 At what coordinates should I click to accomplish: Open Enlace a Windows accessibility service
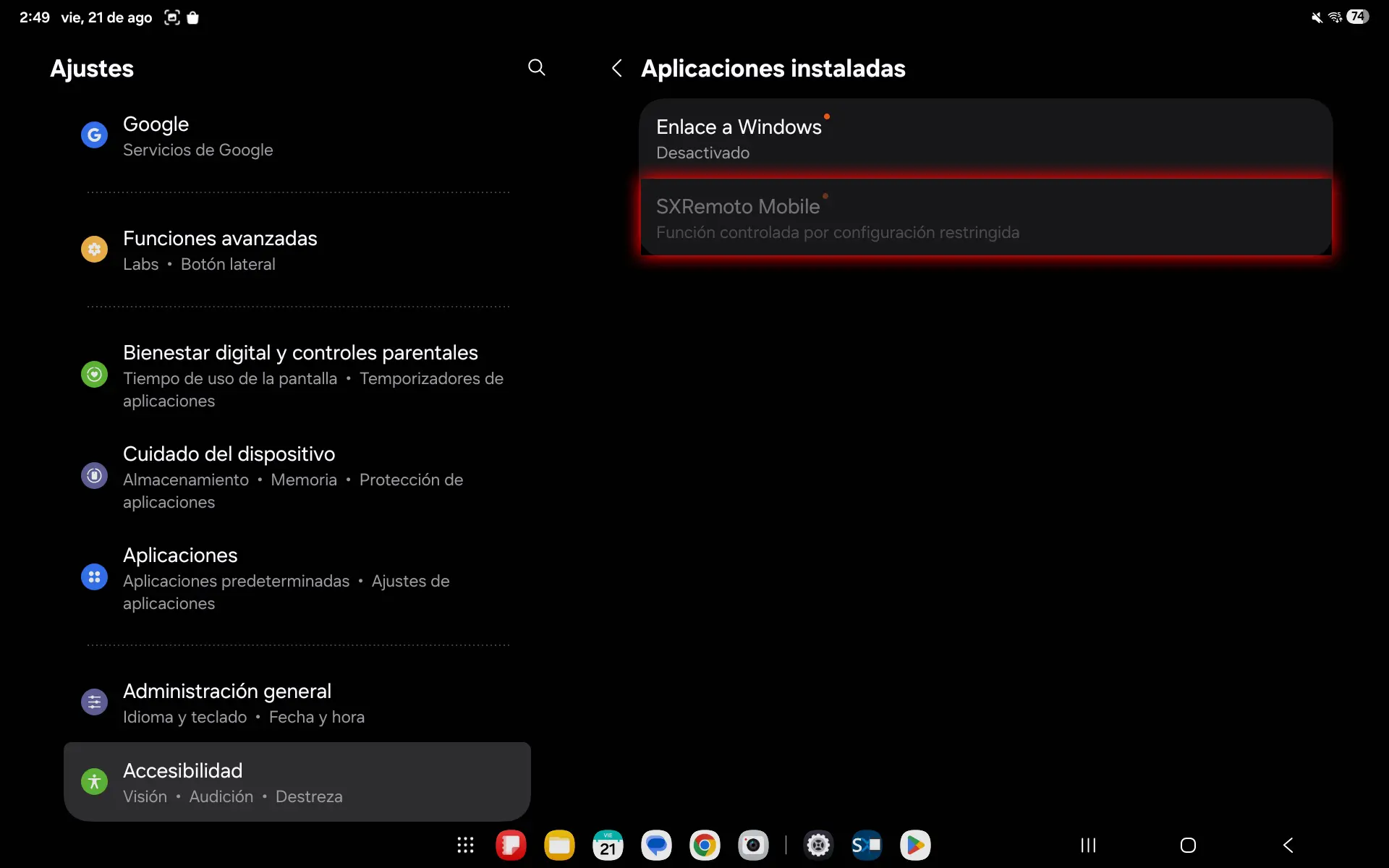pos(986,138)
